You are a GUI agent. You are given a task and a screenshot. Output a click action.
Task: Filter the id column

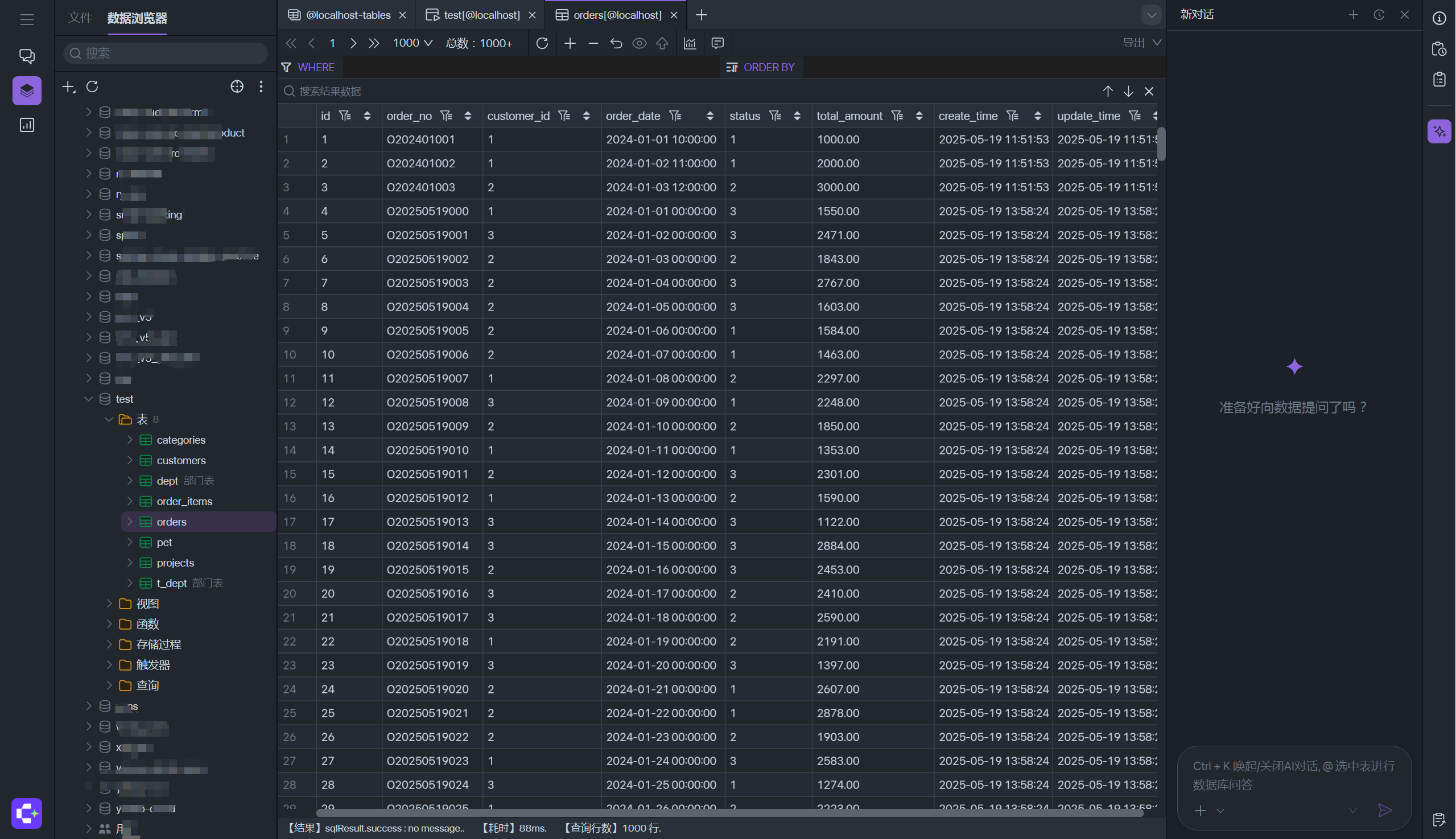pos(345,116)
